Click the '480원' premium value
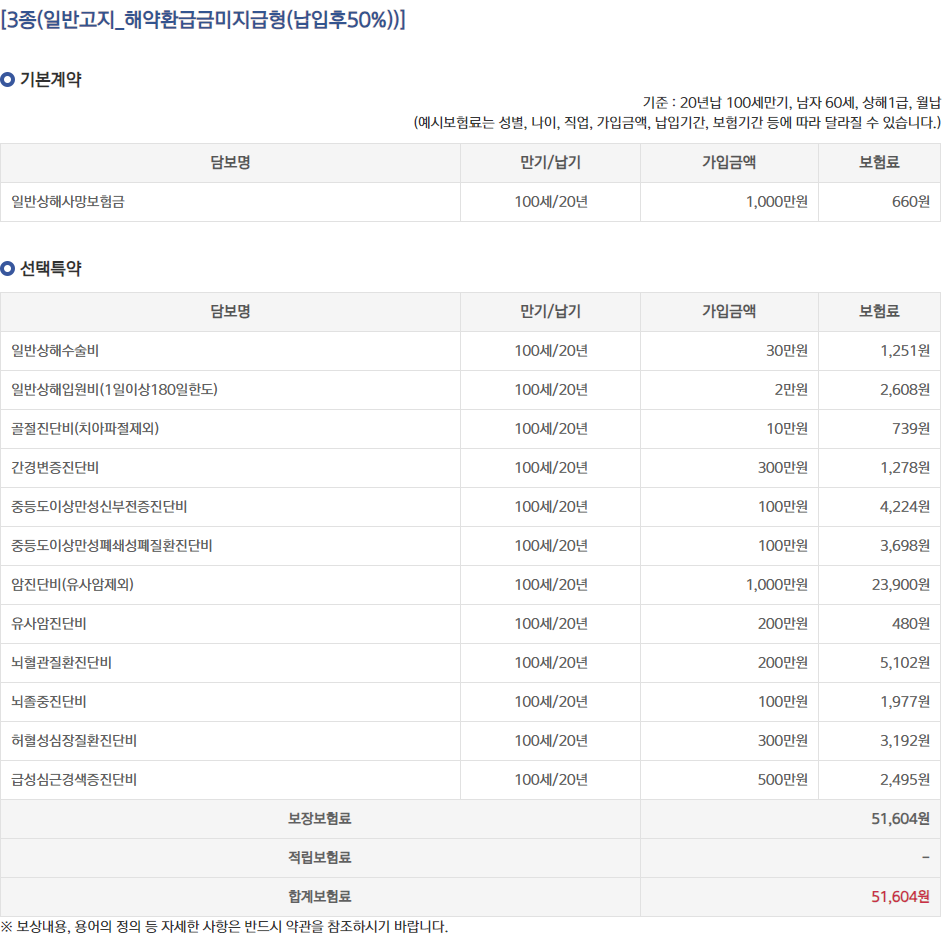This screenshot has width=942, height=942. [911, 624]
